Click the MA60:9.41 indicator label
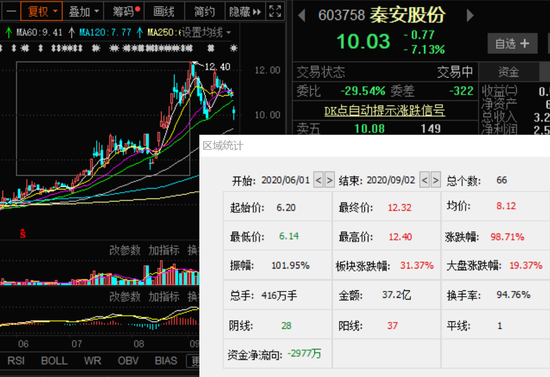 39,33
